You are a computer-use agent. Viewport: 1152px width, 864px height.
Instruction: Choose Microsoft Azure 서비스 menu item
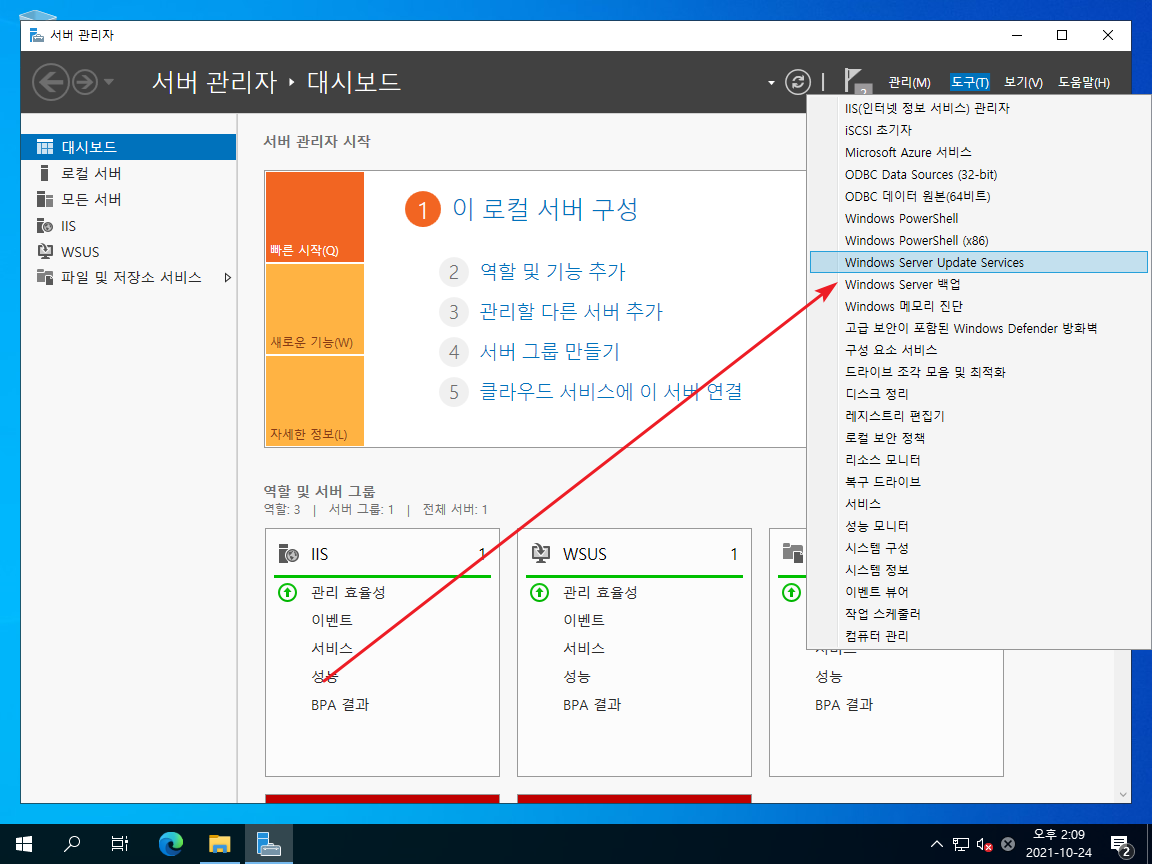click(x=979, y=152)
